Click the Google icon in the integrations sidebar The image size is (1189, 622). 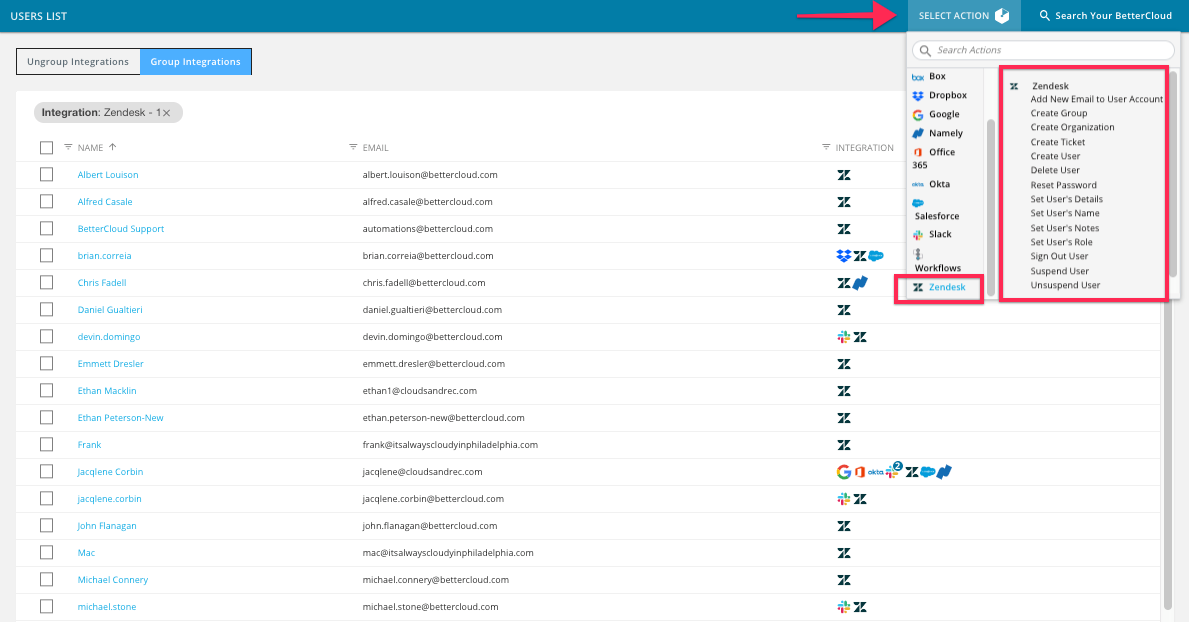pyautogui.click(x=918, y=114)
